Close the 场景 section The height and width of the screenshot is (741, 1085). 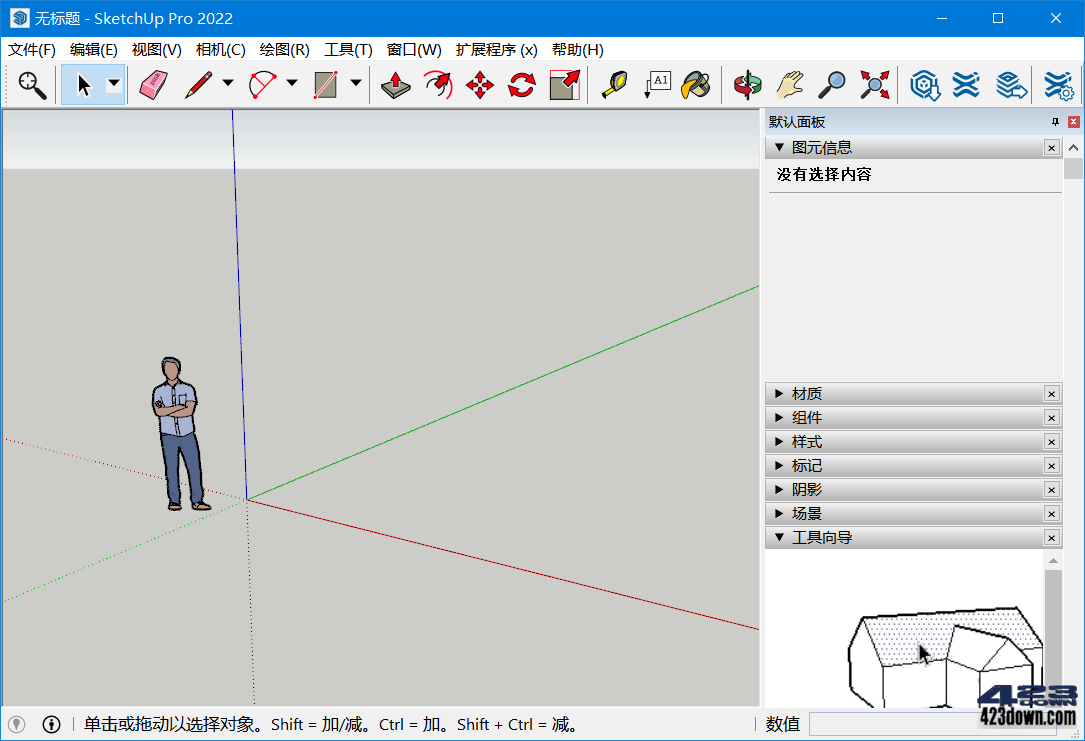[1052, 513]
